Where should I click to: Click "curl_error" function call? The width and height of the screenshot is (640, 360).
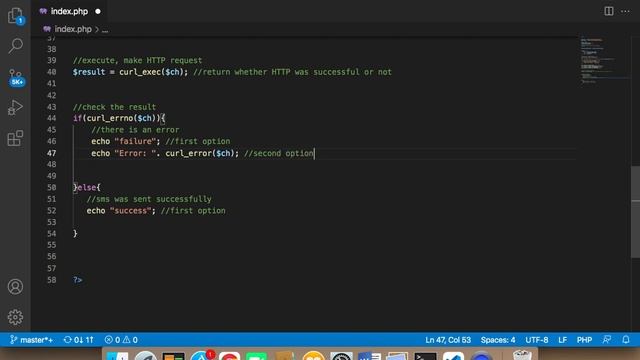(189, 153)
